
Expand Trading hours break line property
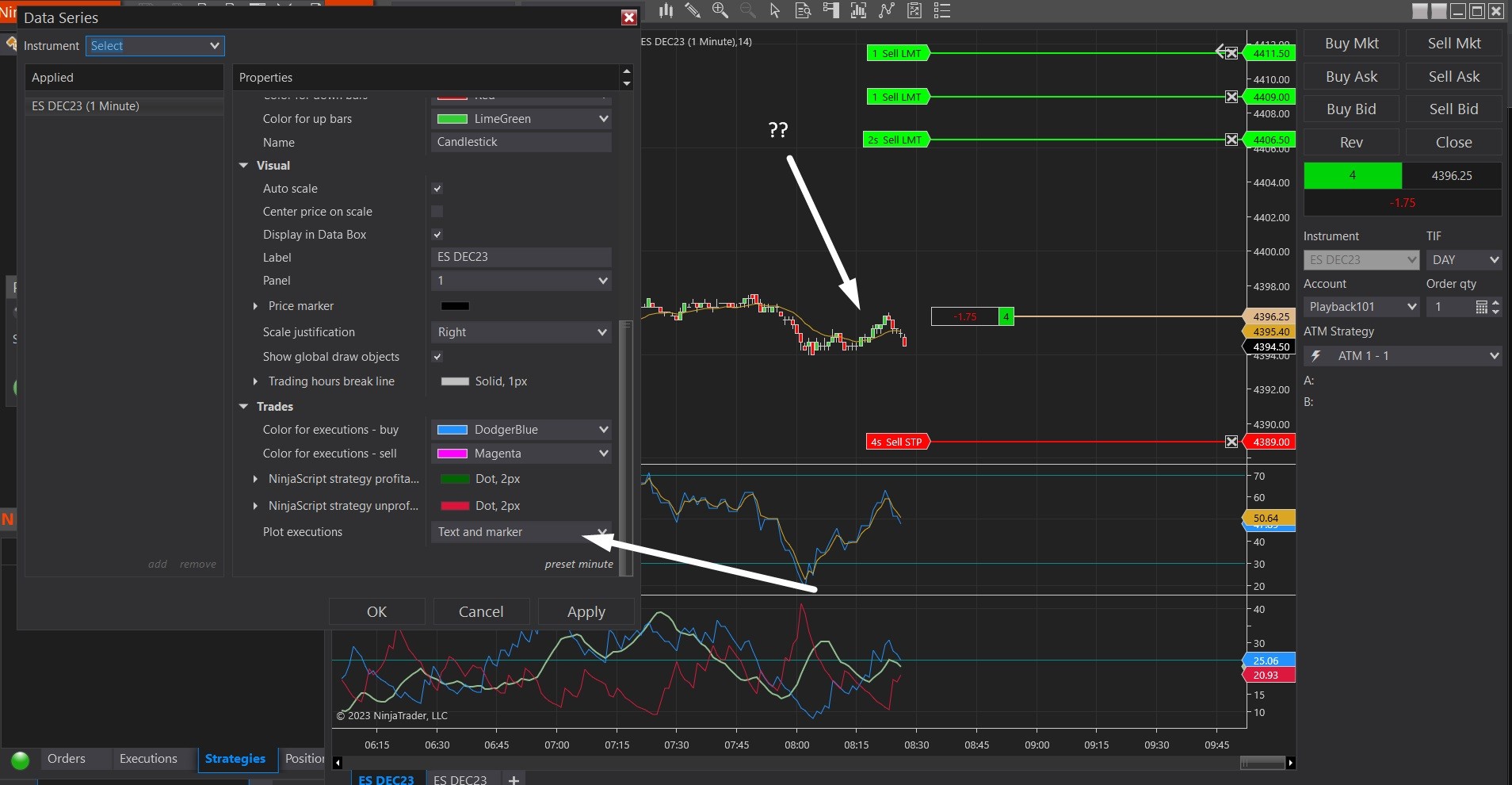coord(255,381)
